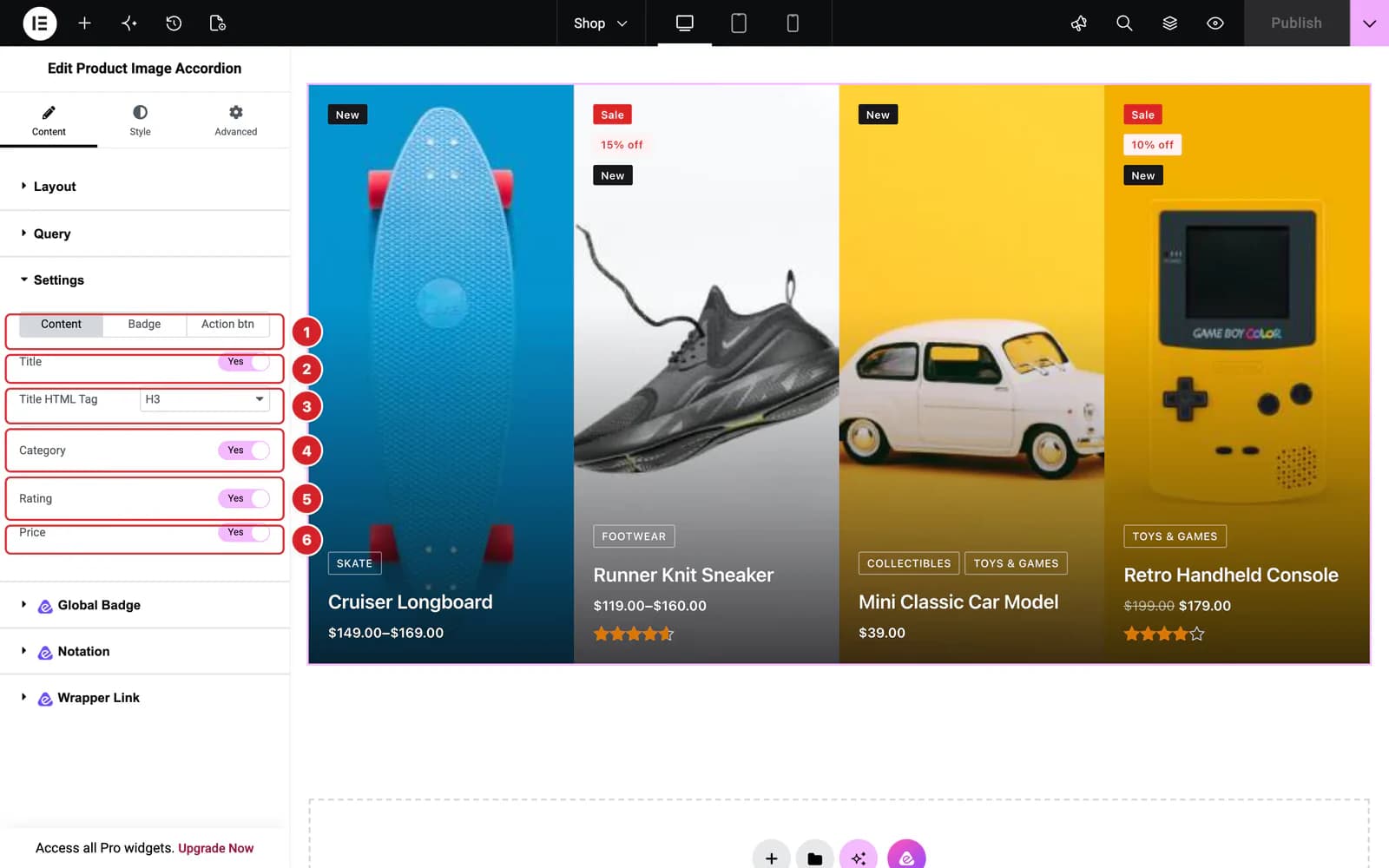1389x868 pixels.
Task: Open the document settings page icon
Action: (x=218, y=23)
